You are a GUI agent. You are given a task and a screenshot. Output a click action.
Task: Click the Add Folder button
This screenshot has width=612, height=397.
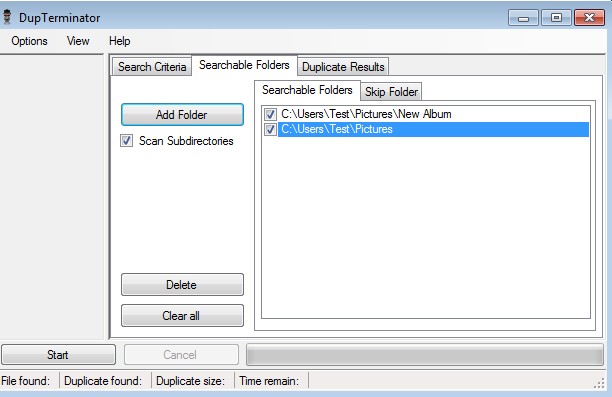click(x=182, y=115)
